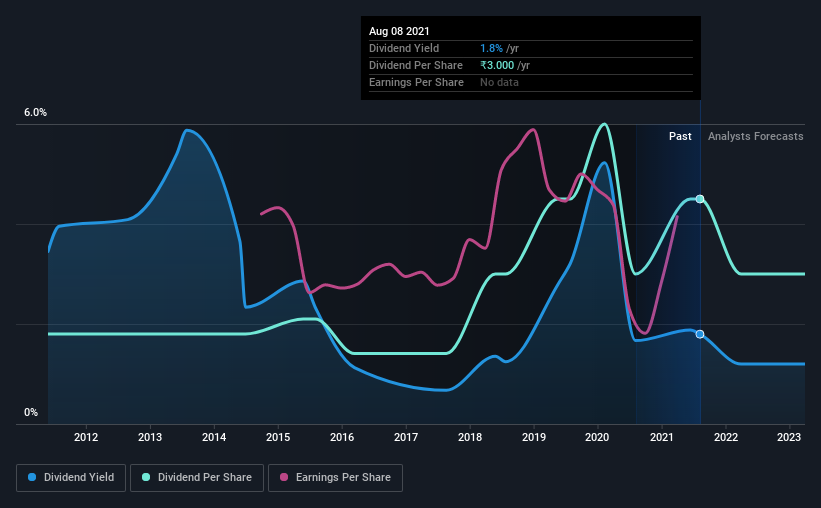The height and width of the screenshot is (508, 821).
Task: Click the 2012 x-axis year label
Action: coord(86,437)
